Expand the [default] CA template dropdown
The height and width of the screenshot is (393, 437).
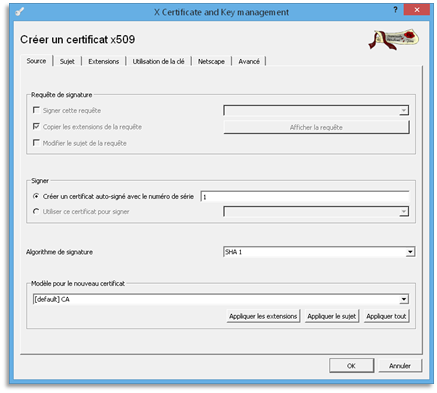[x=221, y=299]
